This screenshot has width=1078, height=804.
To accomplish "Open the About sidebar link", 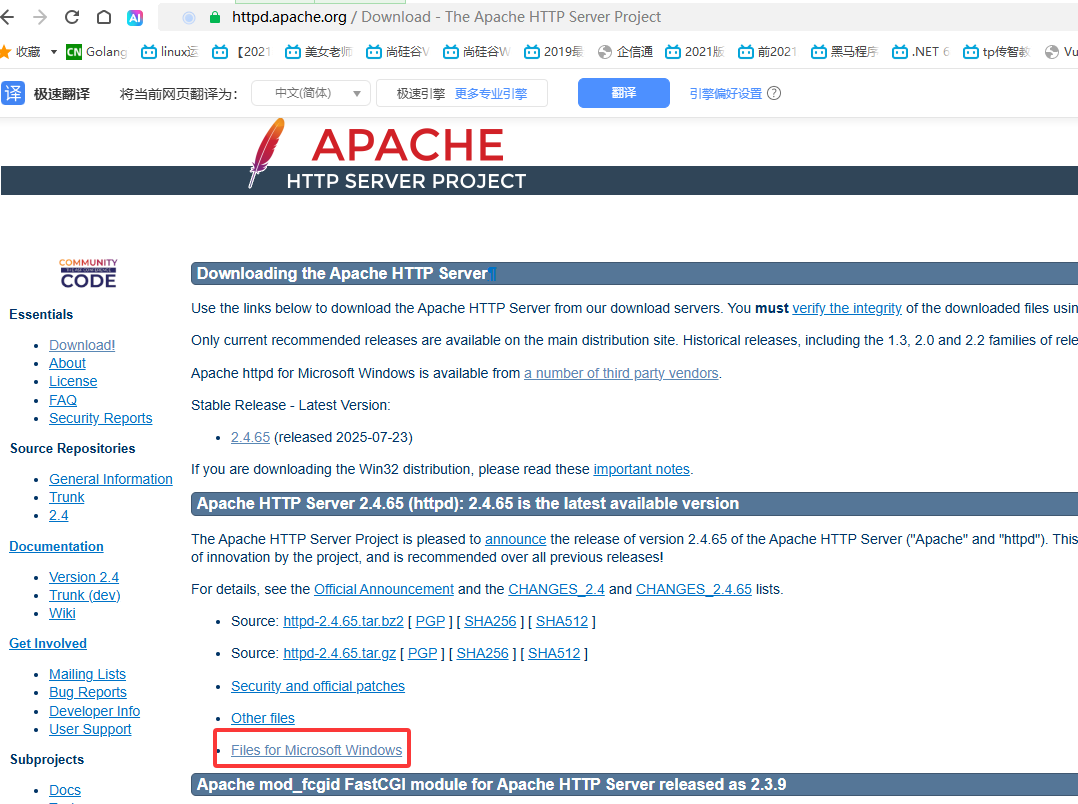I will point(67,363).
